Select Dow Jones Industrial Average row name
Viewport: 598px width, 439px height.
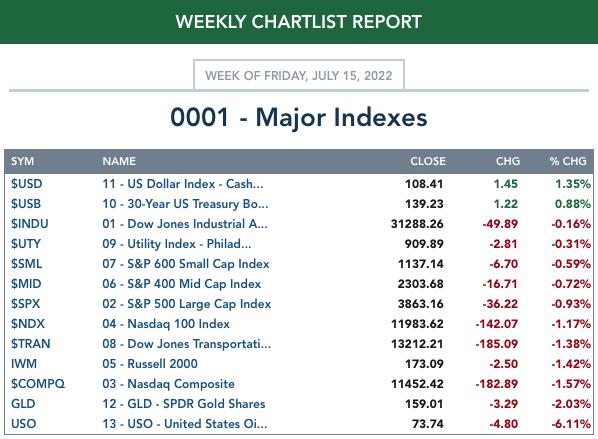click(185, 224)
